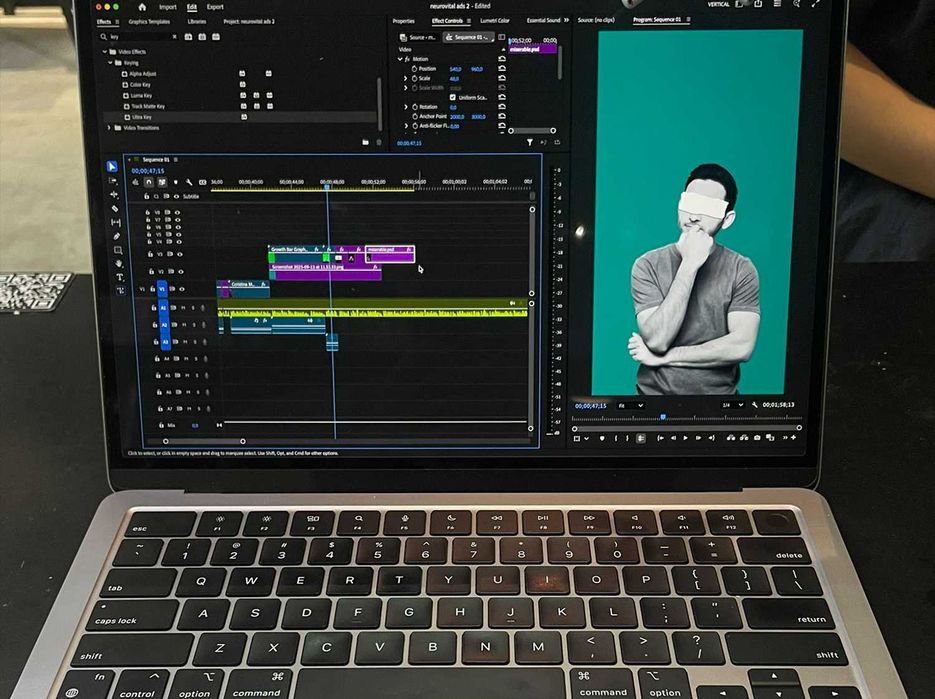Open the Essential Sound tab
Image resolution: width=935 pixels, height=699 pixels.
click(x=543, y=20)
